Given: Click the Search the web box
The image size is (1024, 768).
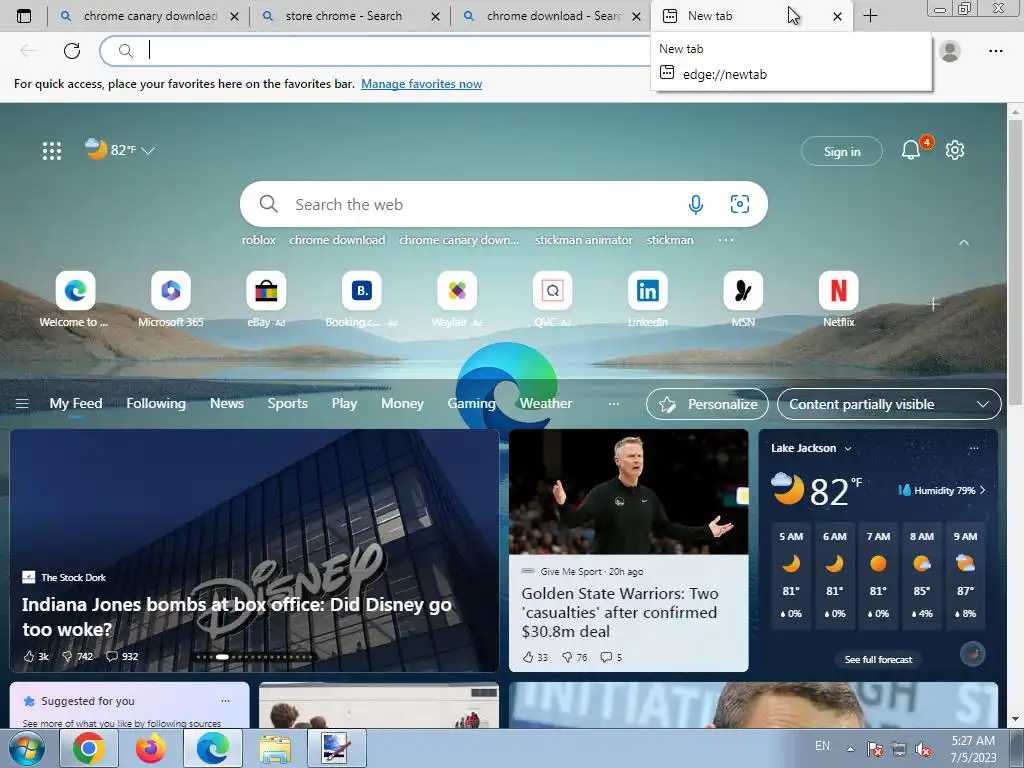Looking at the screenshot, I should pos(503,204).
